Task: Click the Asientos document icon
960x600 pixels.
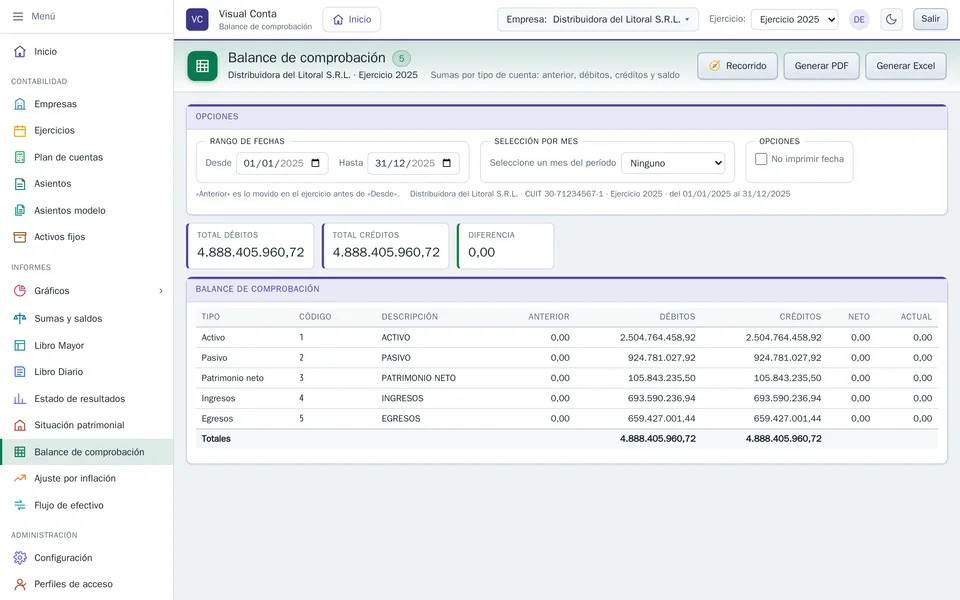Action: pos(20,184)
